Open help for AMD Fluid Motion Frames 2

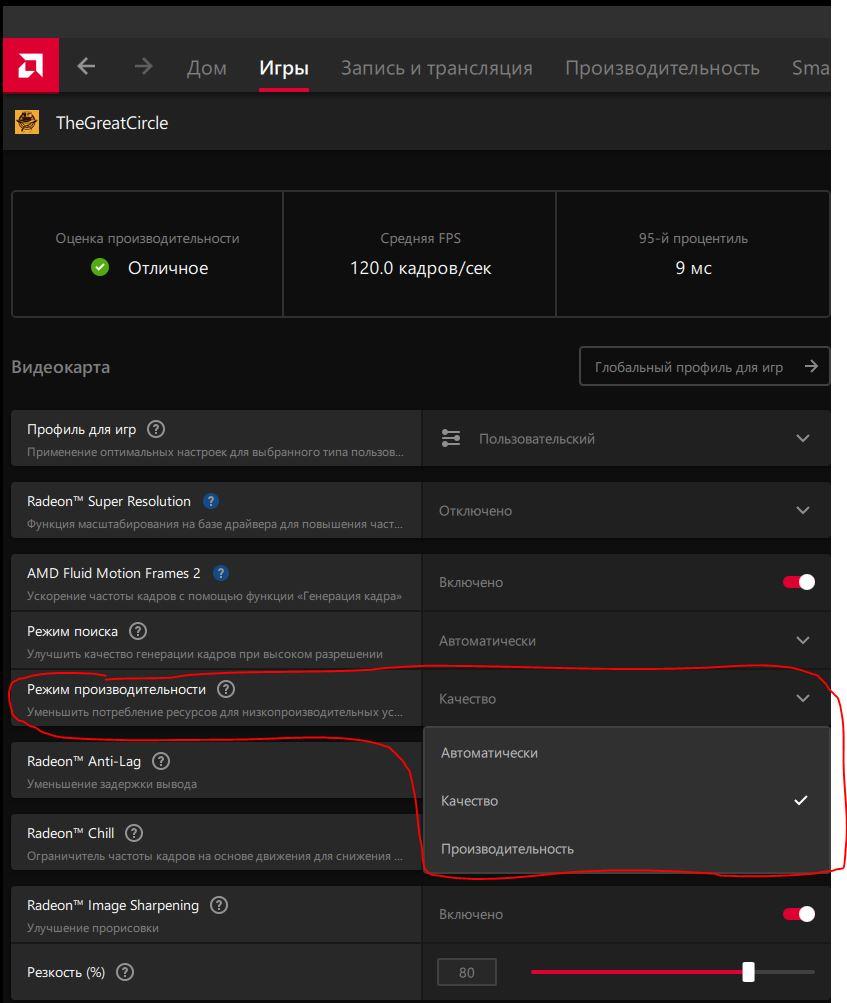point(221,574)
